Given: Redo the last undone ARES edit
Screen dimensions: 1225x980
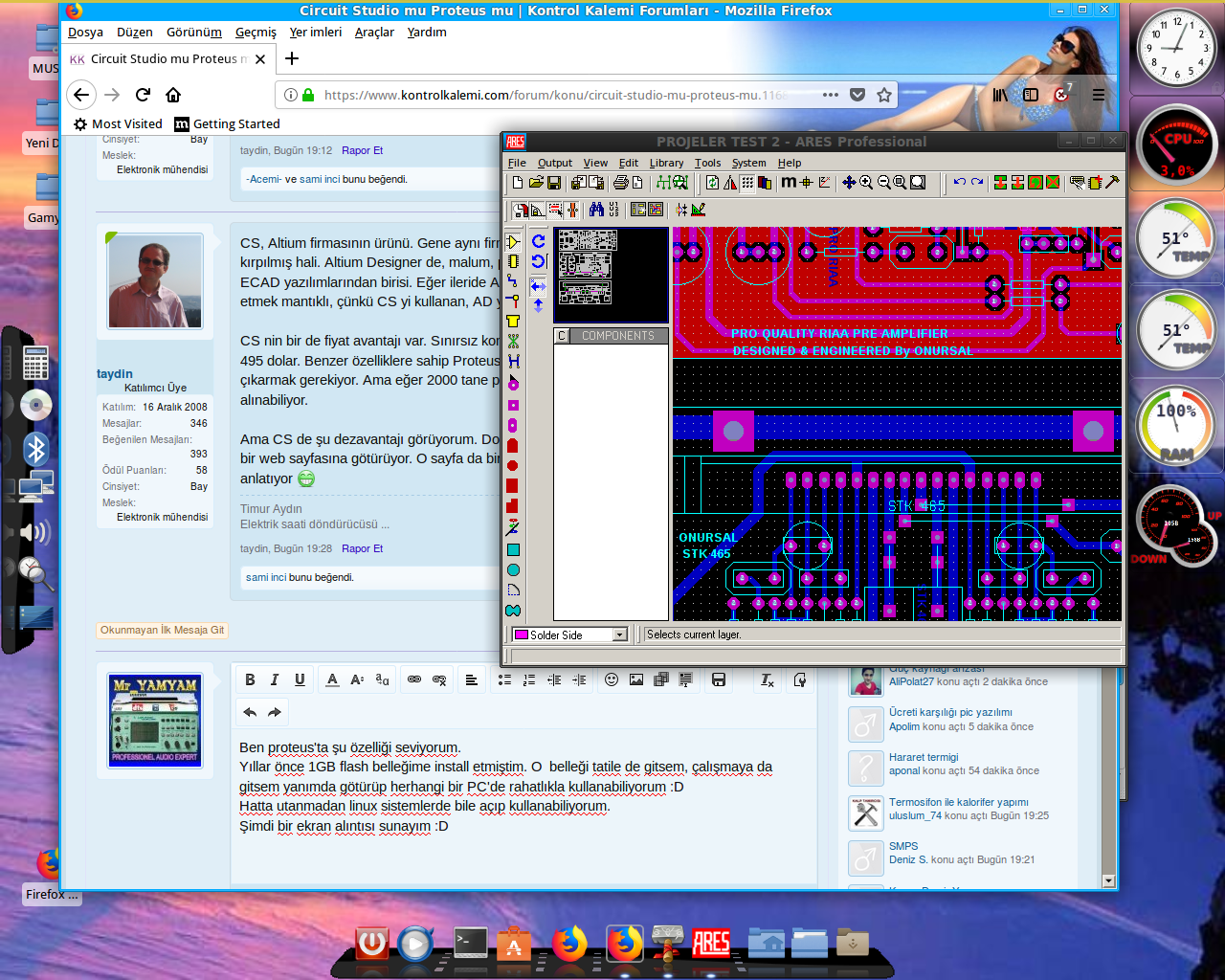Looking at the screenshot, I should [x=977, y=183].
